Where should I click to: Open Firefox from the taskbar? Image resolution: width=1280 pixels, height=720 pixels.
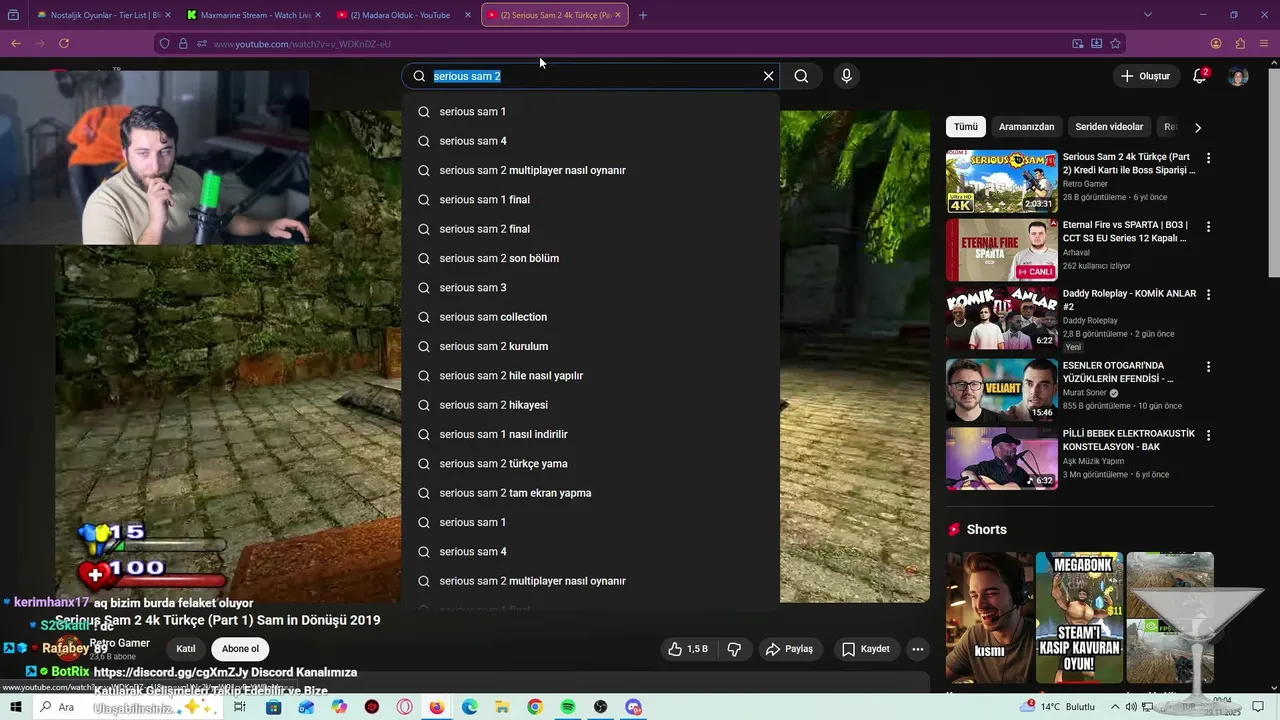437,707
